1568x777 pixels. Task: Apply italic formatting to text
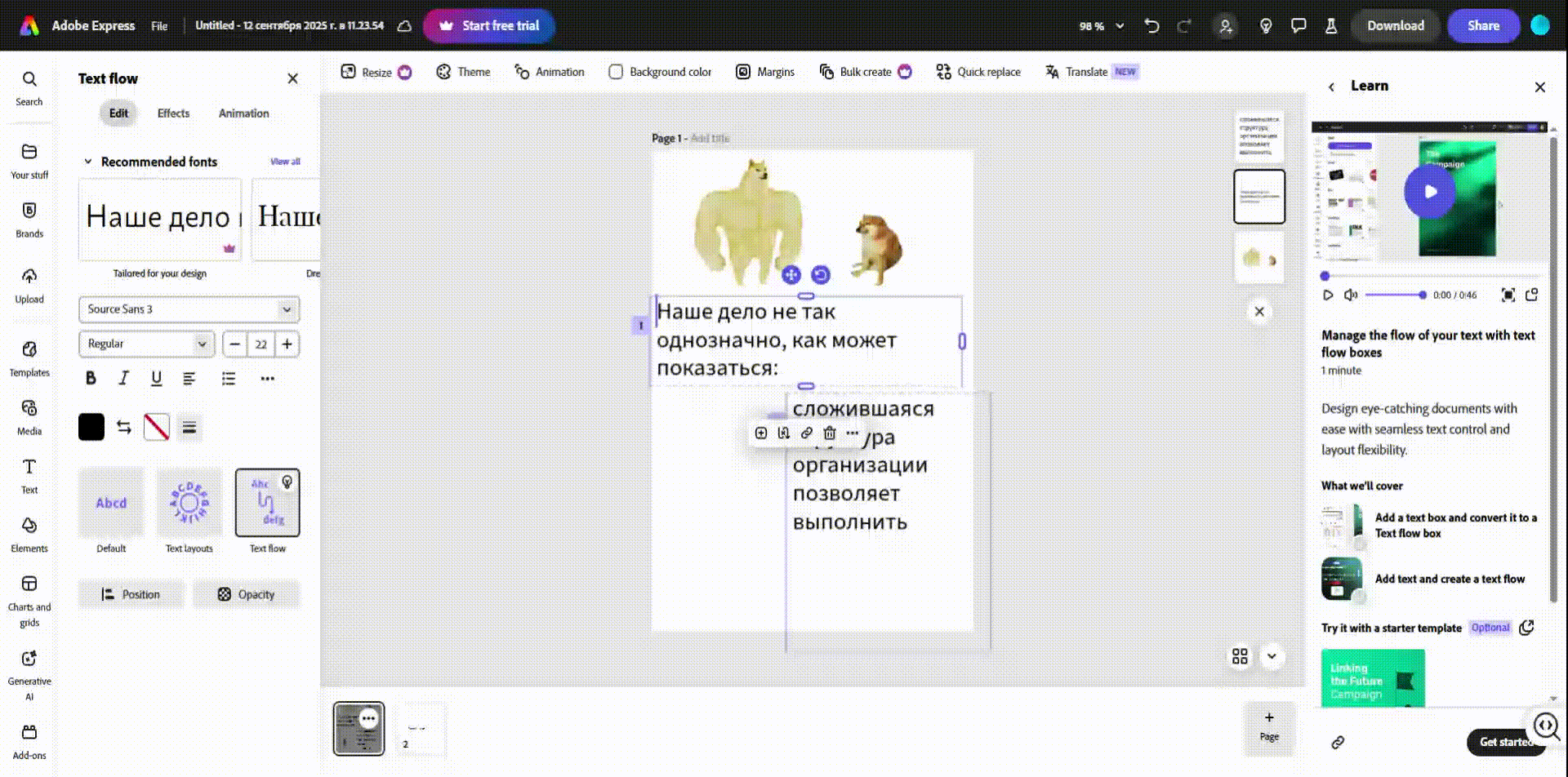coord(123,378)
